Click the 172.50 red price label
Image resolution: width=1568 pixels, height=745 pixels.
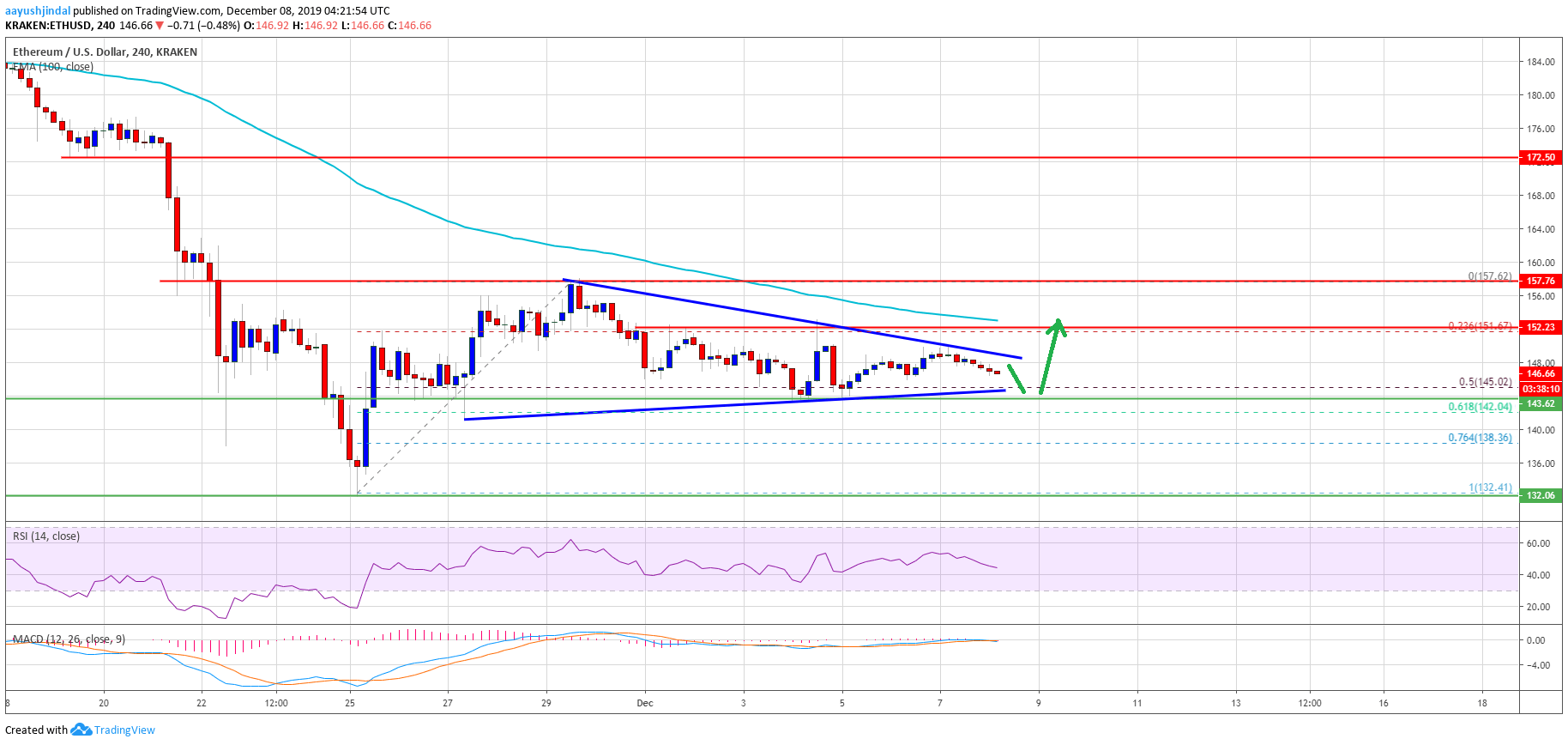pyautogui.click(x=1541, y=157)
